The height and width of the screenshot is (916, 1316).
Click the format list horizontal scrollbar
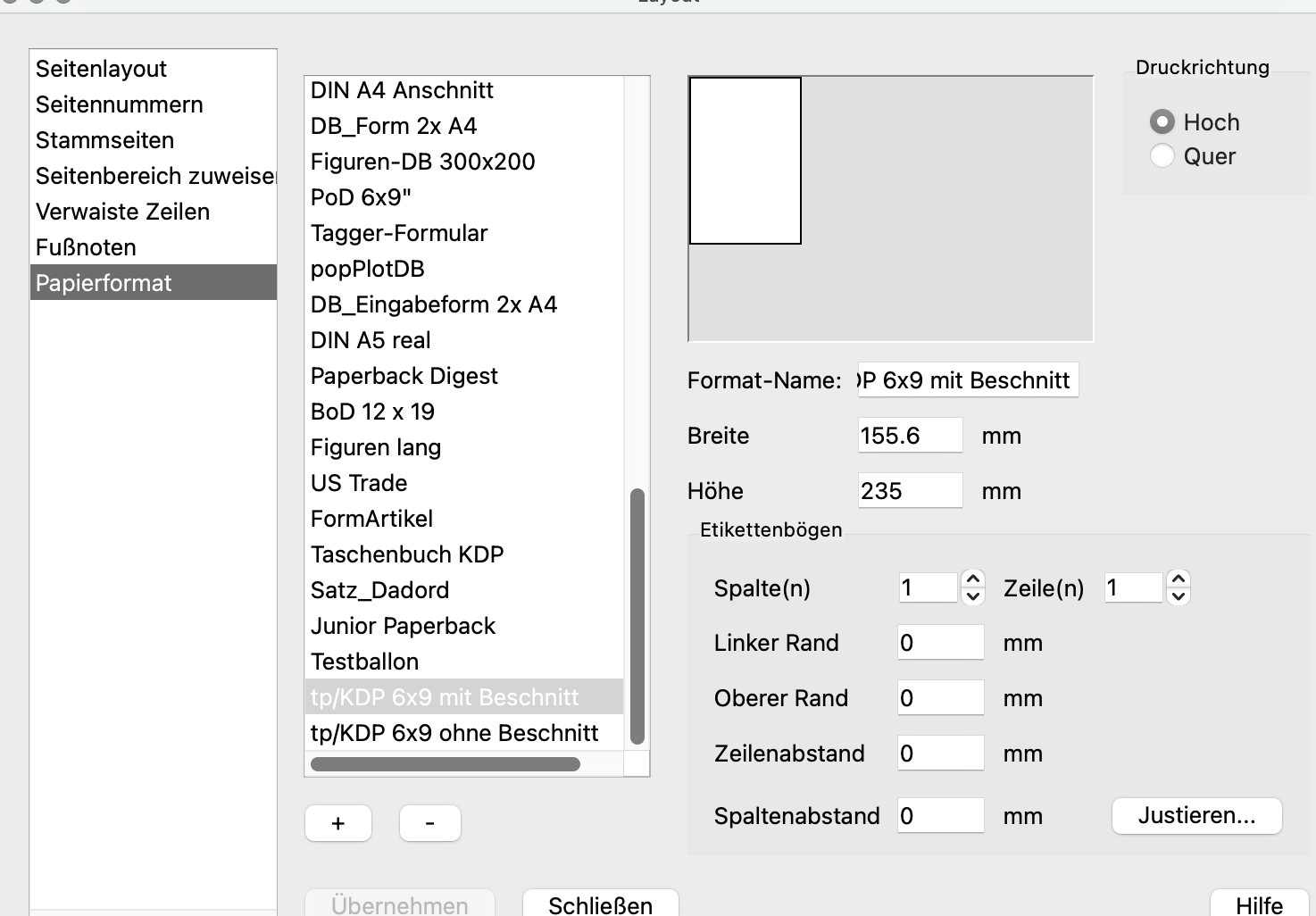pos(446,764)
